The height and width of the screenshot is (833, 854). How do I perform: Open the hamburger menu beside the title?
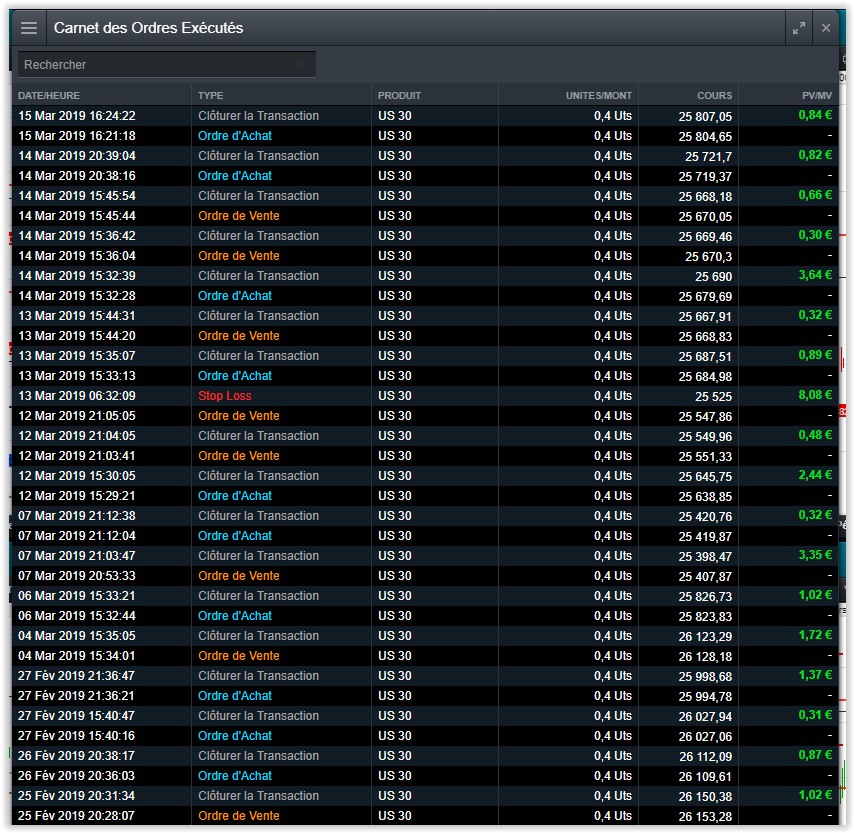pos(29,28)
